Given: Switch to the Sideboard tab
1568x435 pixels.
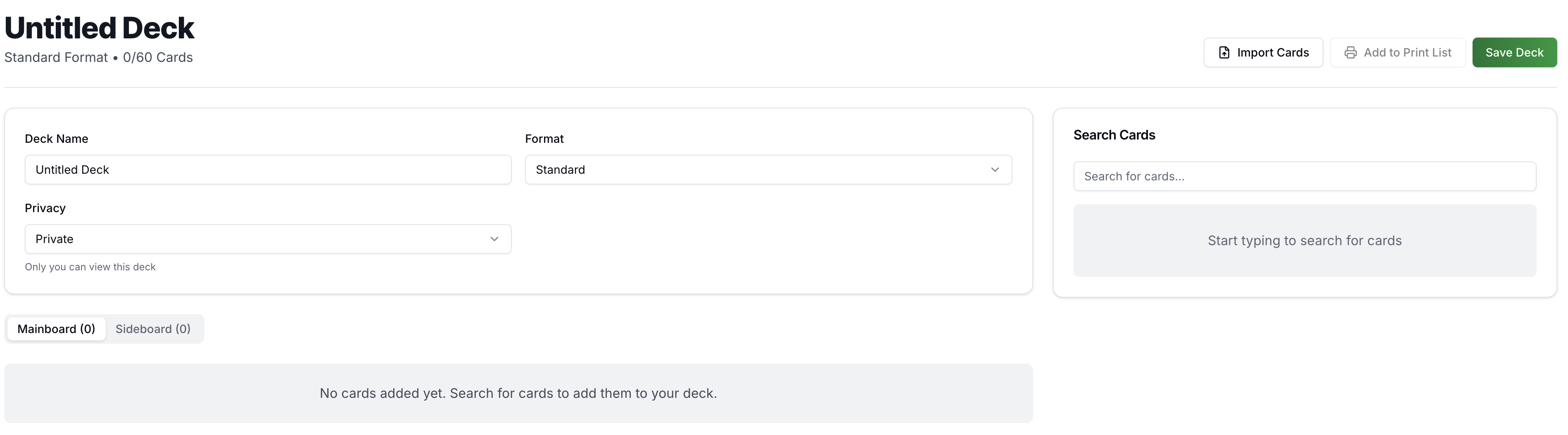Looking at the screenshot, I should click(x=153, y=329).
